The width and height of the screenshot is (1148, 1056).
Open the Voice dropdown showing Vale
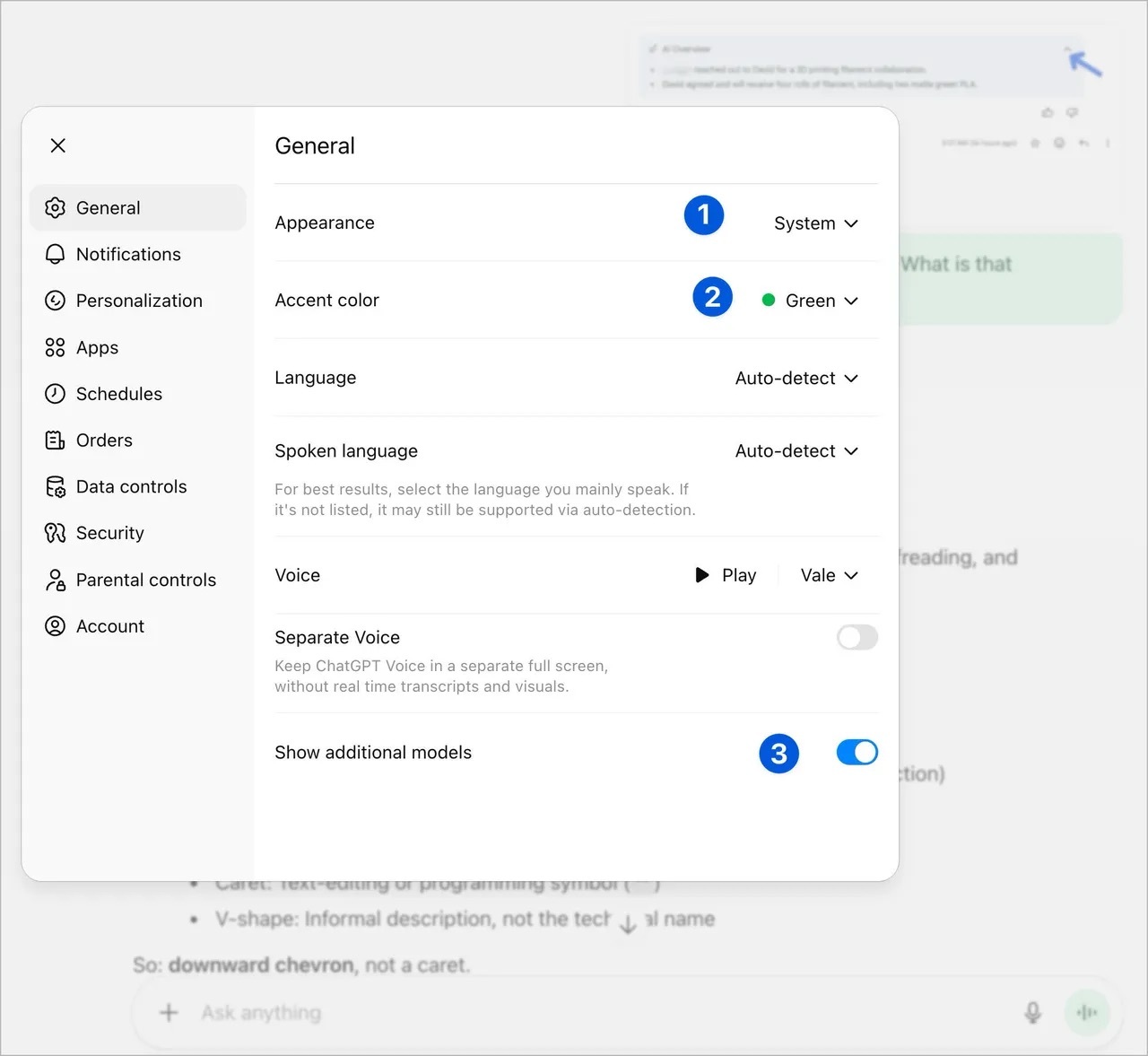click(827, 575)
